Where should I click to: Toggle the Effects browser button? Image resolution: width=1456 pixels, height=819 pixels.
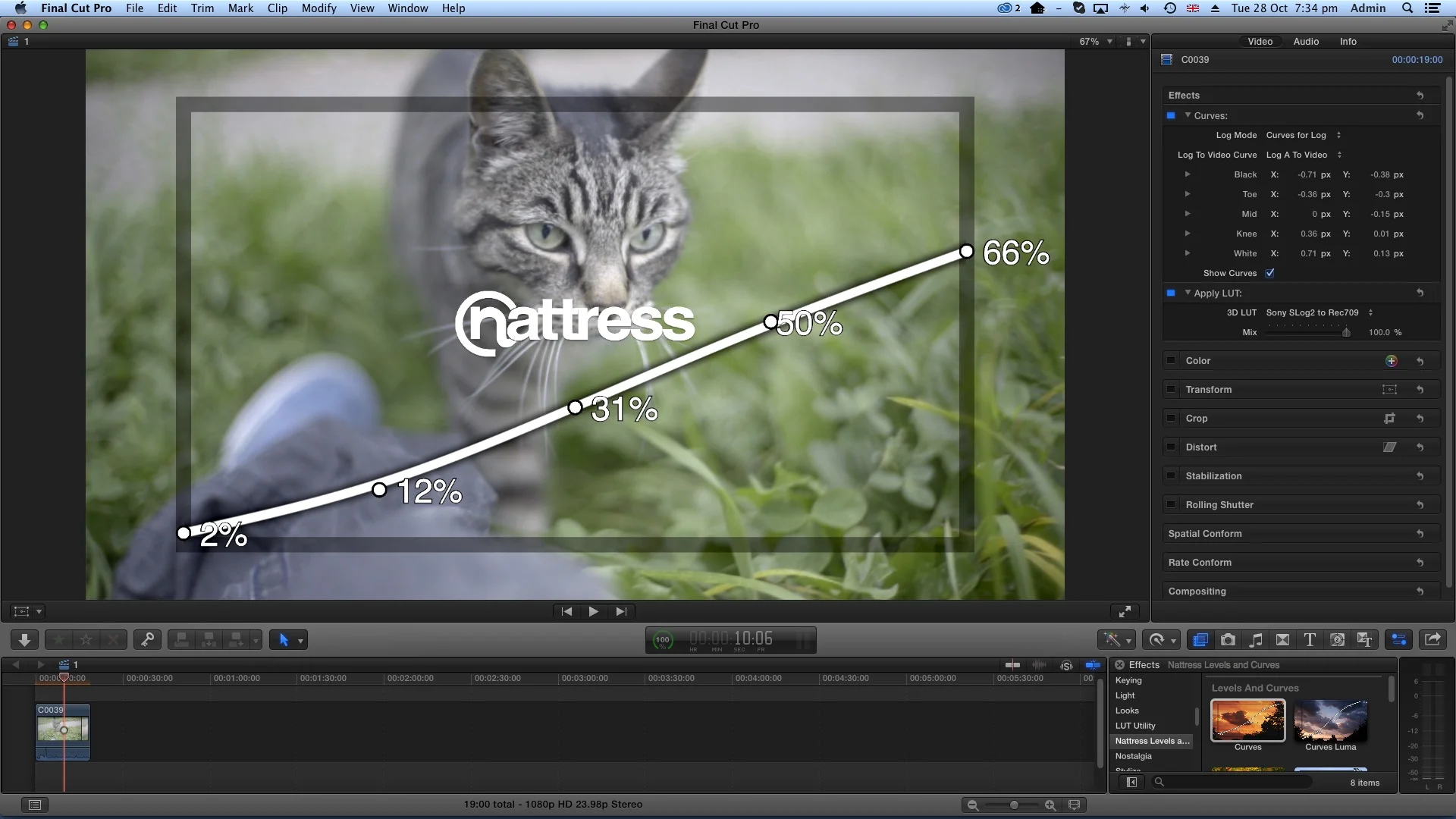tap(1200, 640)
